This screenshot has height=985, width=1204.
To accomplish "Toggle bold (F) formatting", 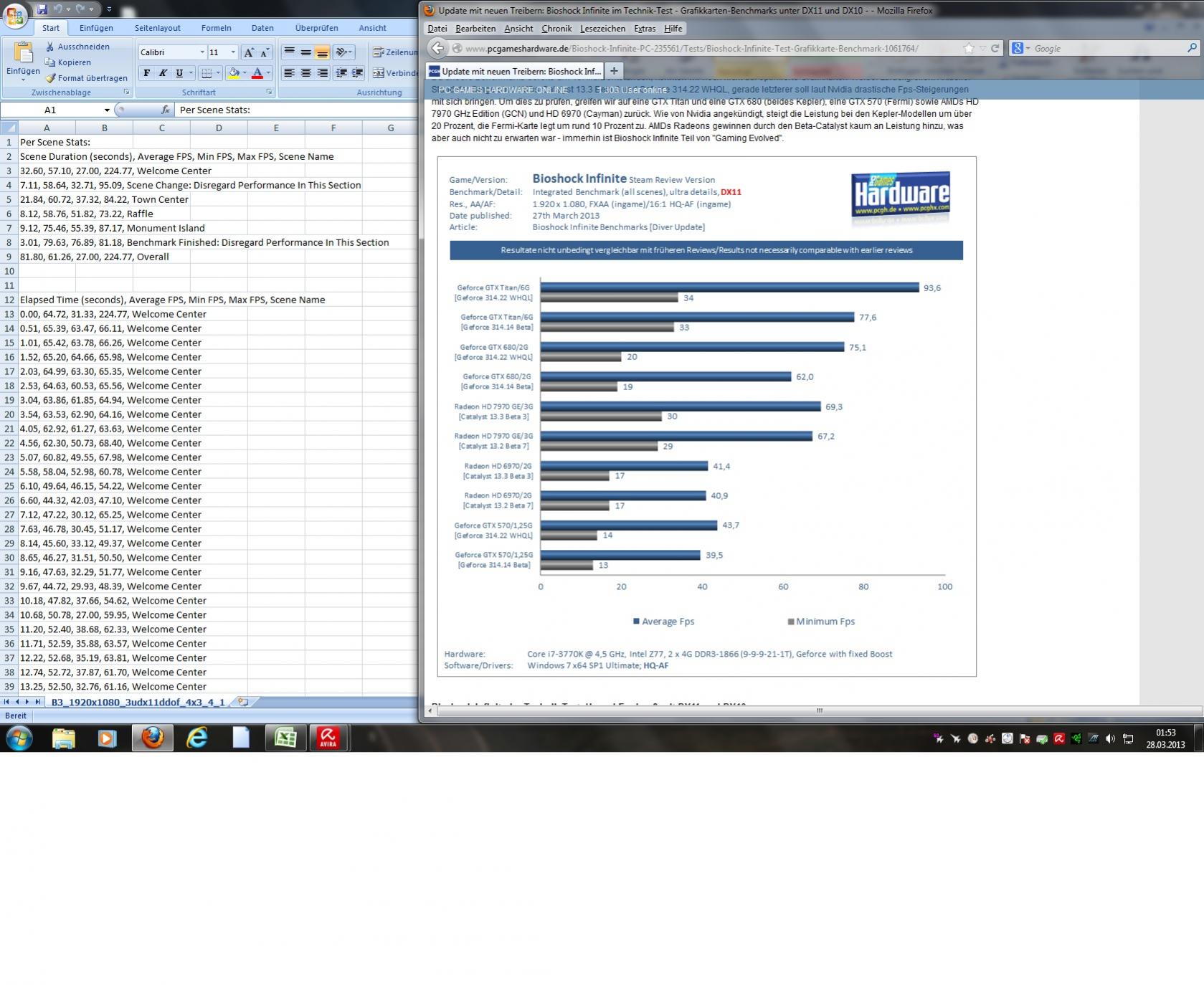I will pos(146,73).
